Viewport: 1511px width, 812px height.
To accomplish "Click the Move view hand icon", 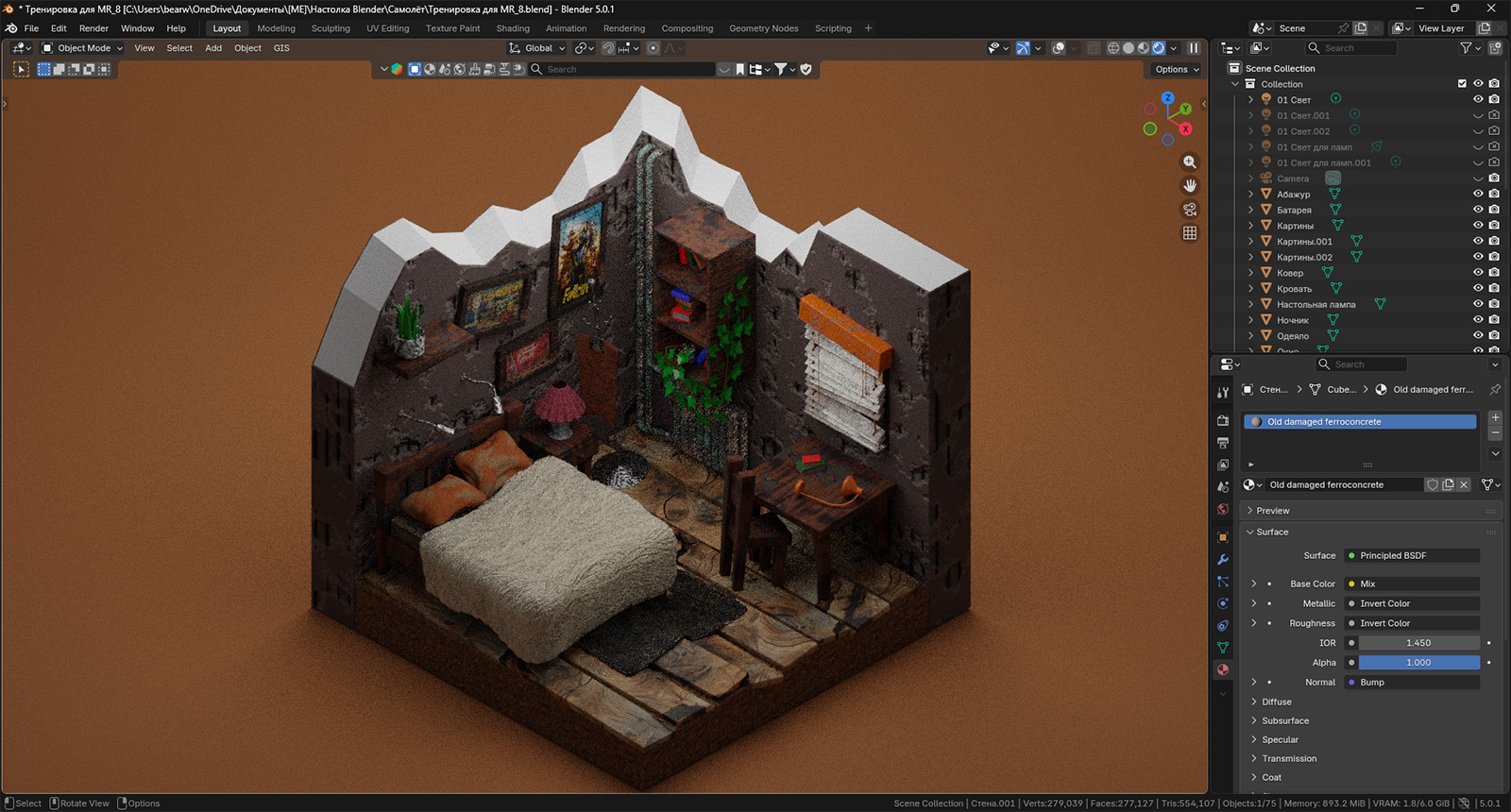I will (x=1190, y=186).
